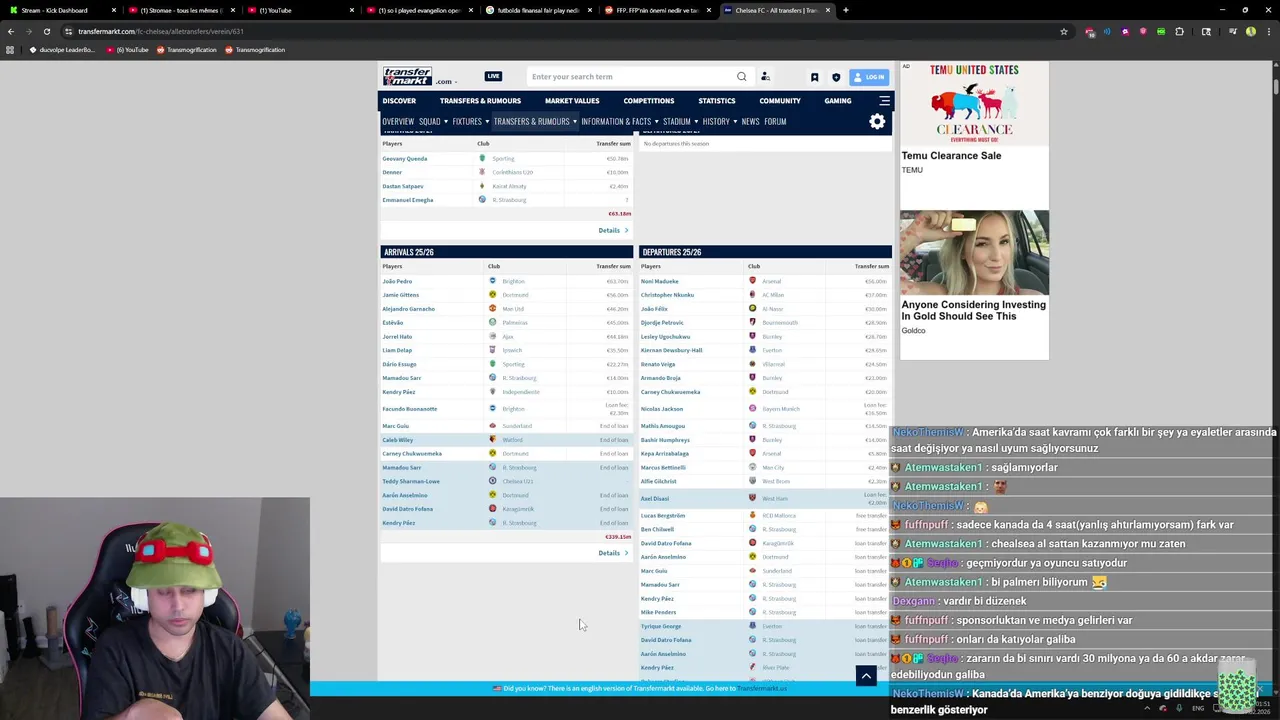
Task: Reload the page with refresh icon
Action: [46, 31]
